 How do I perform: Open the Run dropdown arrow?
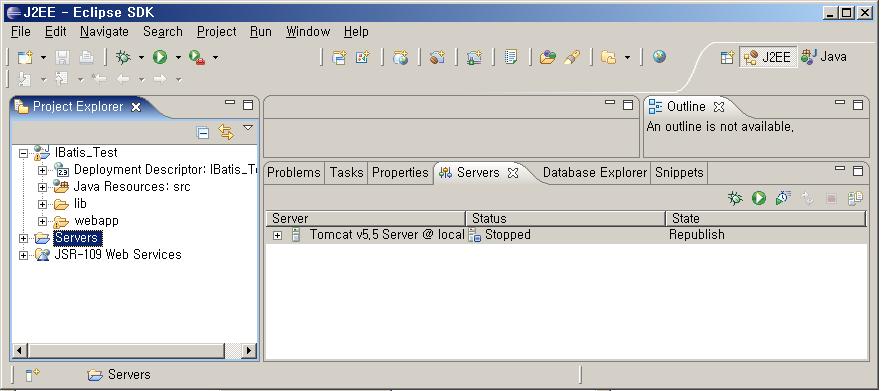tap(178, 57)
